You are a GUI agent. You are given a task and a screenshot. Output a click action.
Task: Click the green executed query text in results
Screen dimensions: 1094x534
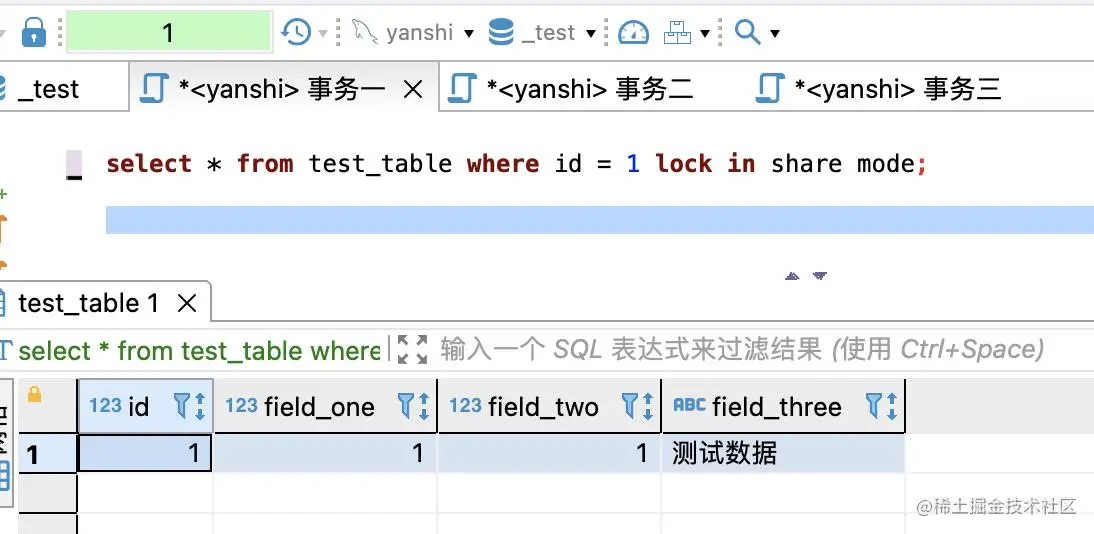198,350
